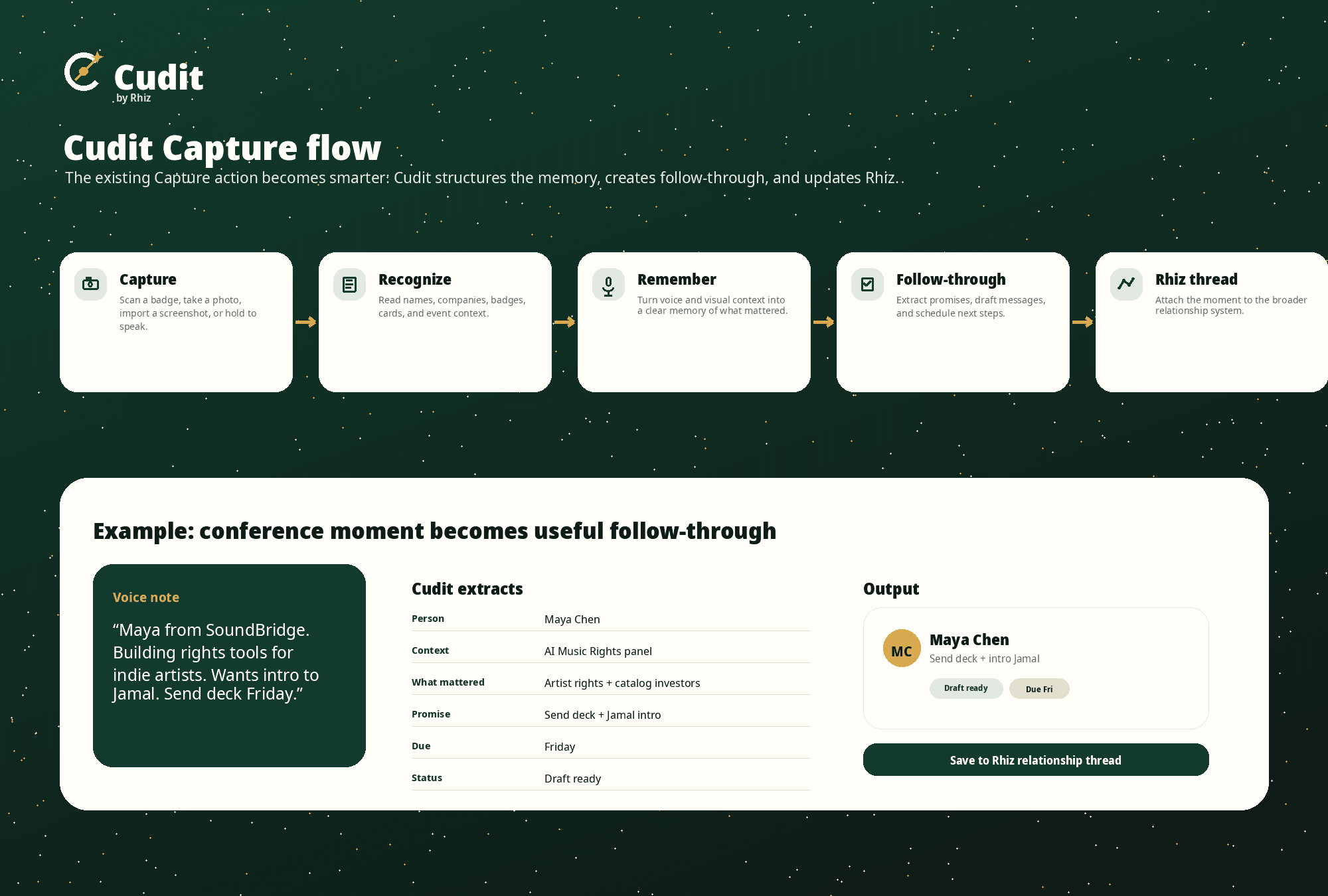1328x896 pixels.
Task: Click the Cudit Capture flow heading
Action: (x=222, y=147)
